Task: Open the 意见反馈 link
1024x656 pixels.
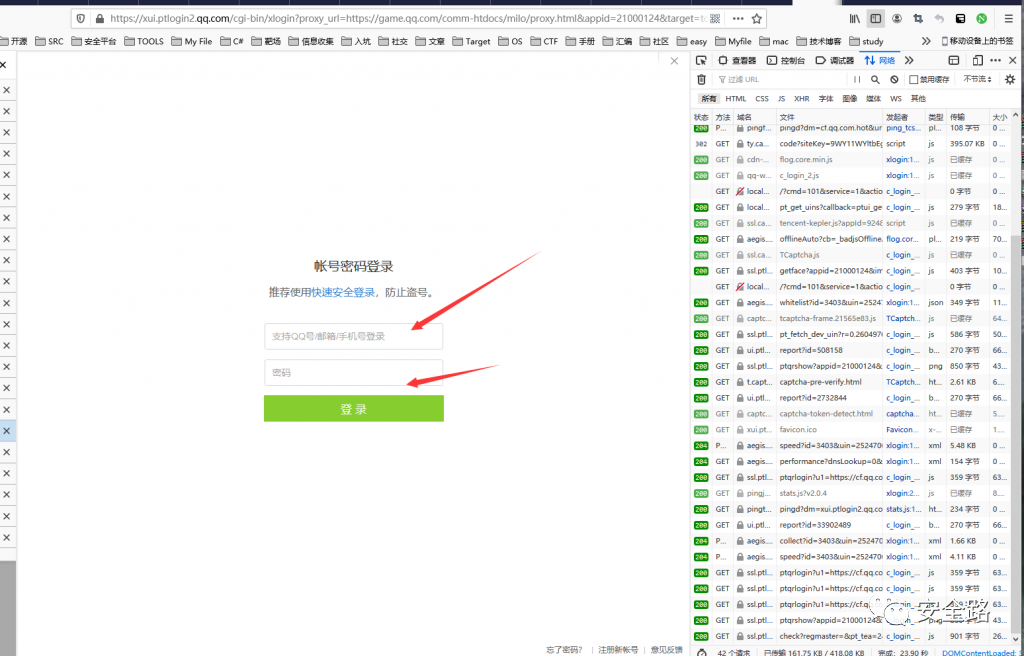Action: [x=666, y=649]
